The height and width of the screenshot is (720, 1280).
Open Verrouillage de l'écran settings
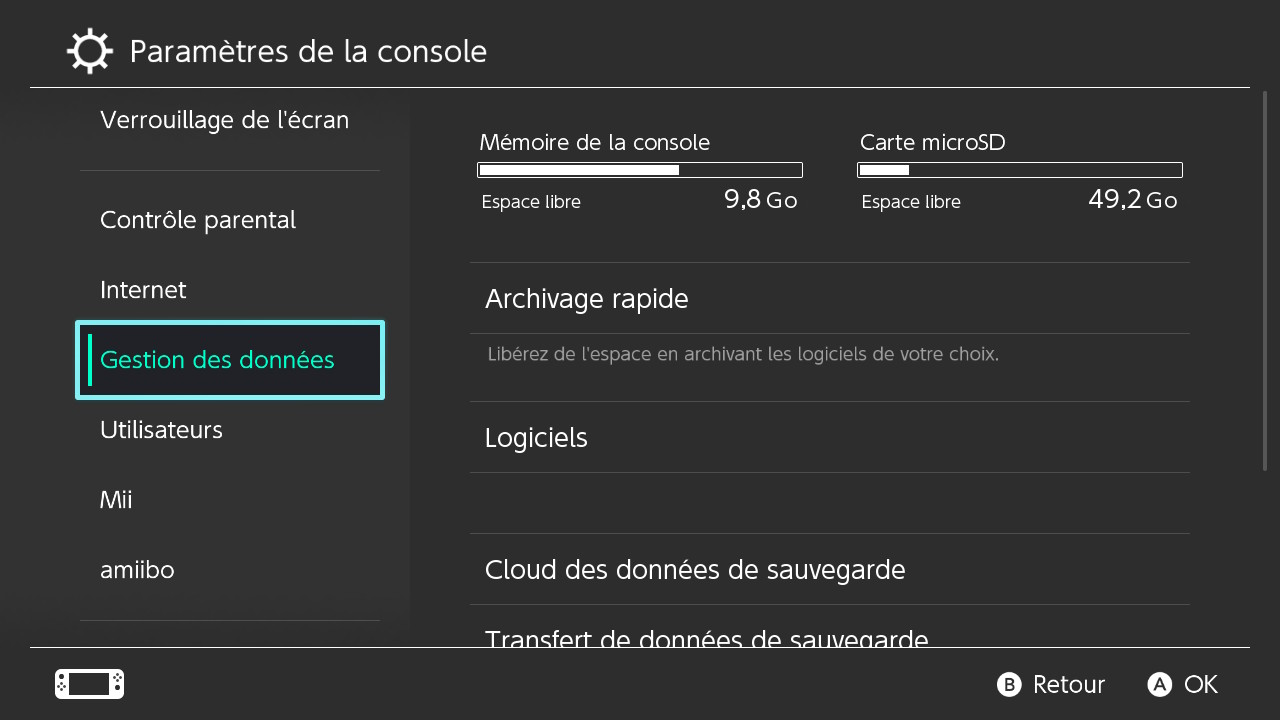pyautogui.click(x=224, y=120)
